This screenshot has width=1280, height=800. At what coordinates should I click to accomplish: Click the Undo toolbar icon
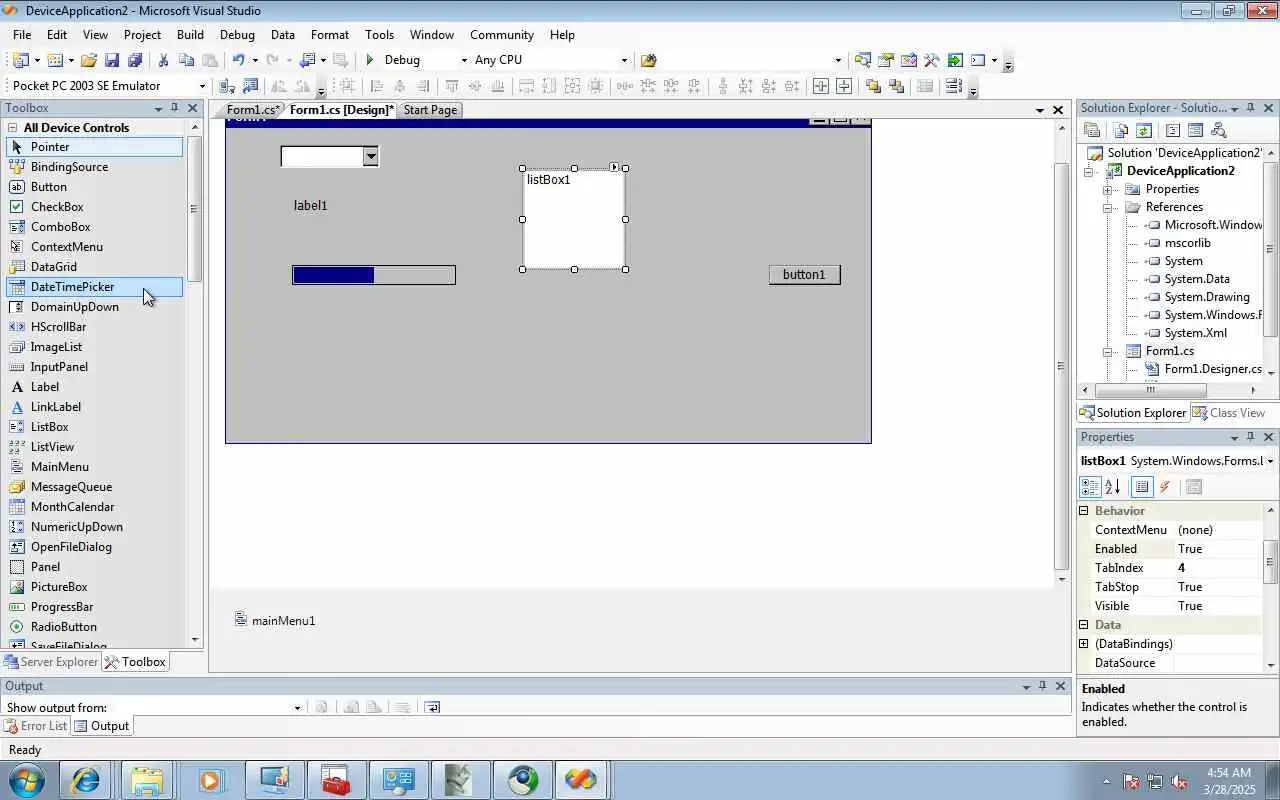coord(238,60)
